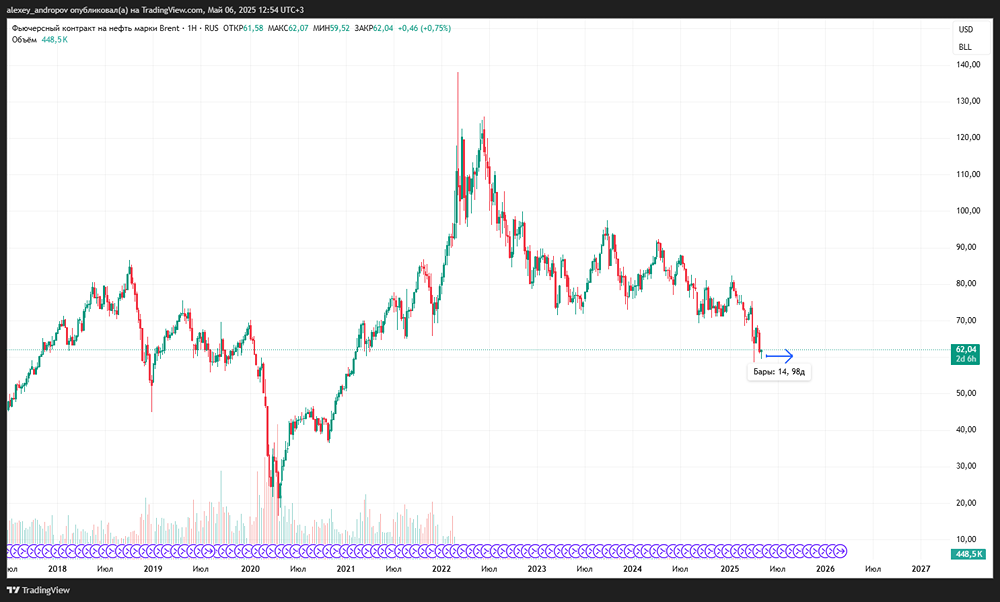This screenshot has height=602, width=1000.
Task: Click the 2025 time axis label
Action: click(x=730, y=569)
